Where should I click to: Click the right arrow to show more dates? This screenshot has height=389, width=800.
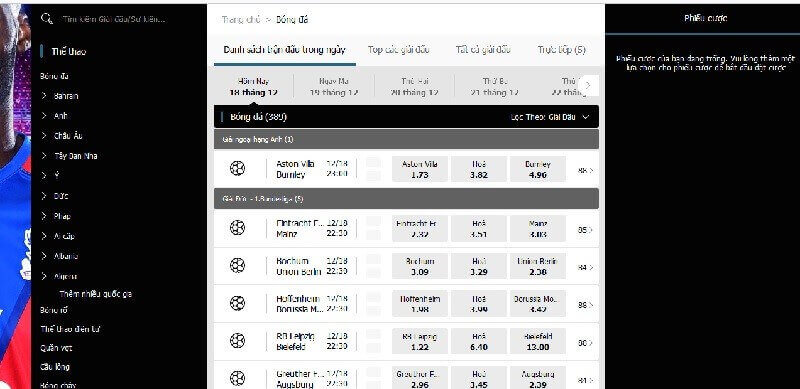[588, 86]
